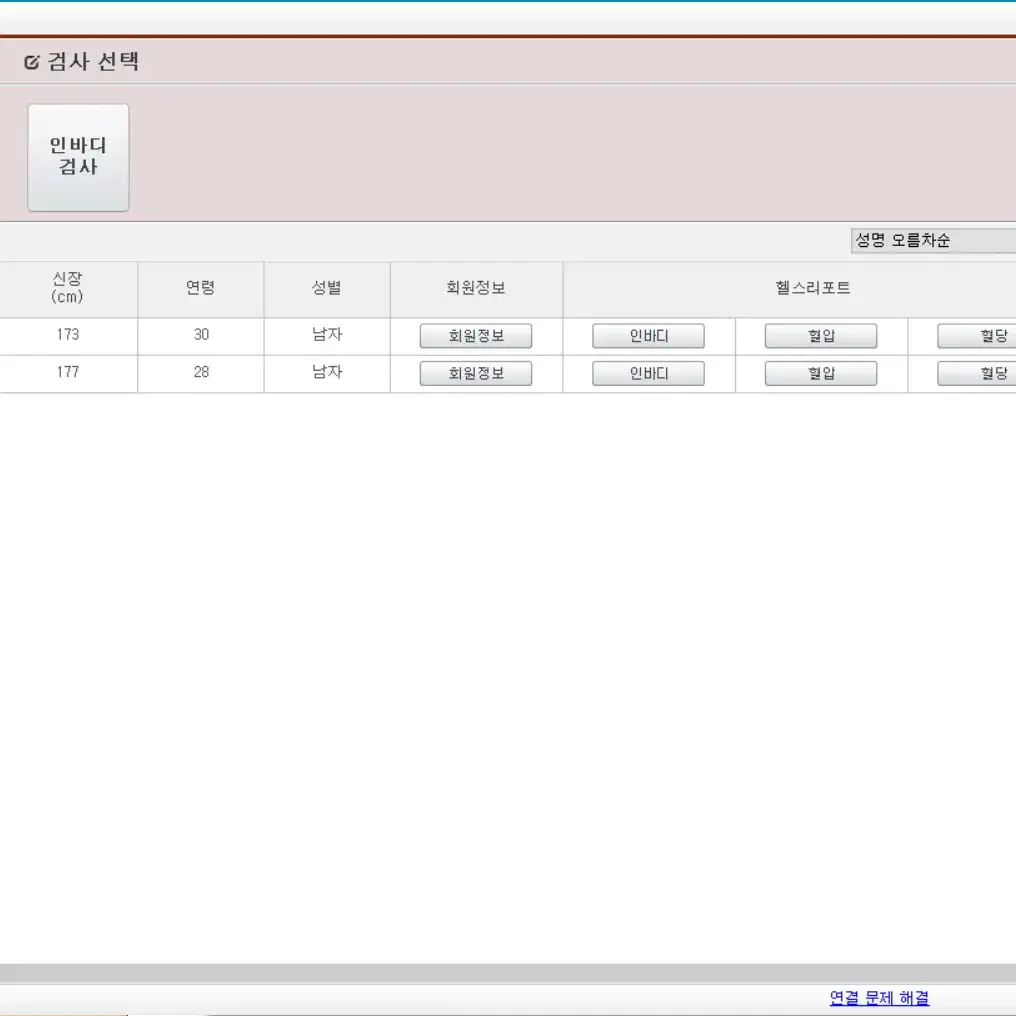The width and height of the screenshot is (1016, 1016).
Task: Click the horizontal scrollbar at the bottom
Action: pos(508,973)
